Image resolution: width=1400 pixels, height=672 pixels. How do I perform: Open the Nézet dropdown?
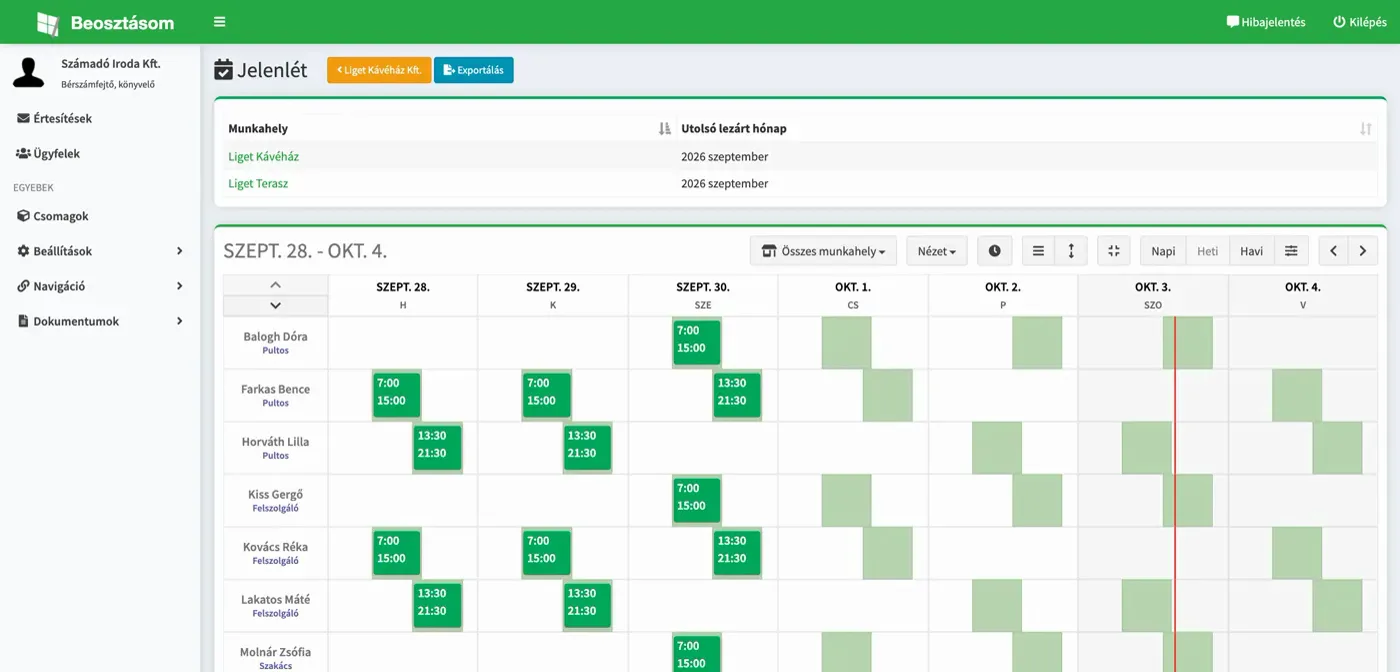tap(937, 251)
